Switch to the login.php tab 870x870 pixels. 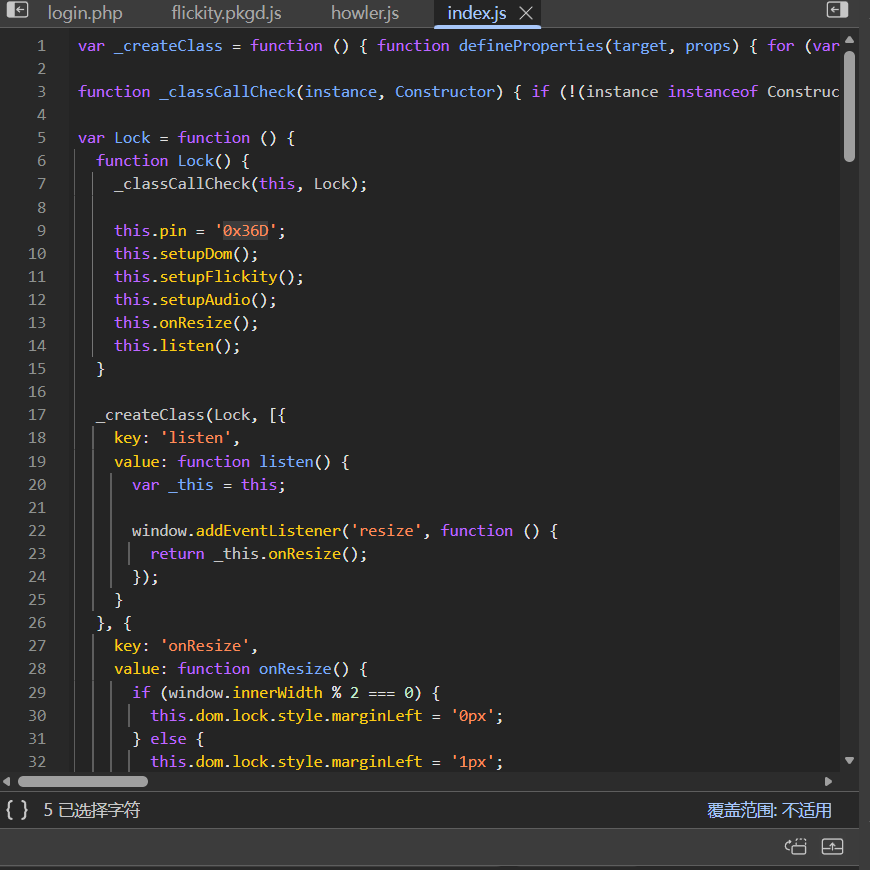[85, 14]
